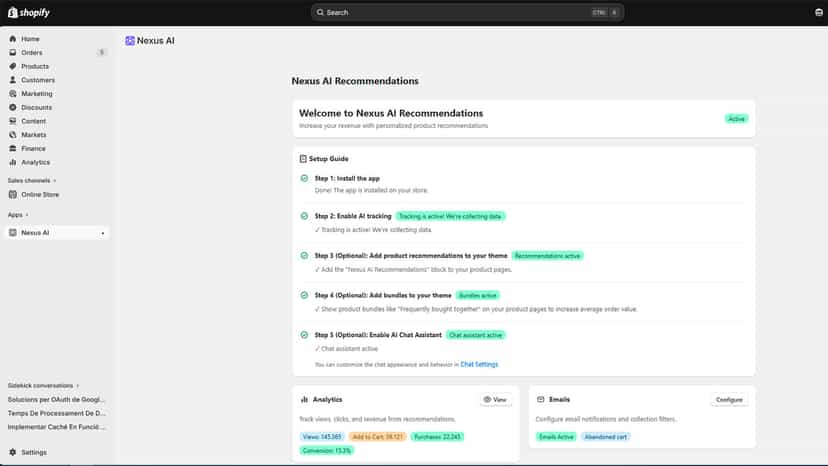
Task: Click the Analytics bar chart sidebar icon
Action: coord(13,162)
